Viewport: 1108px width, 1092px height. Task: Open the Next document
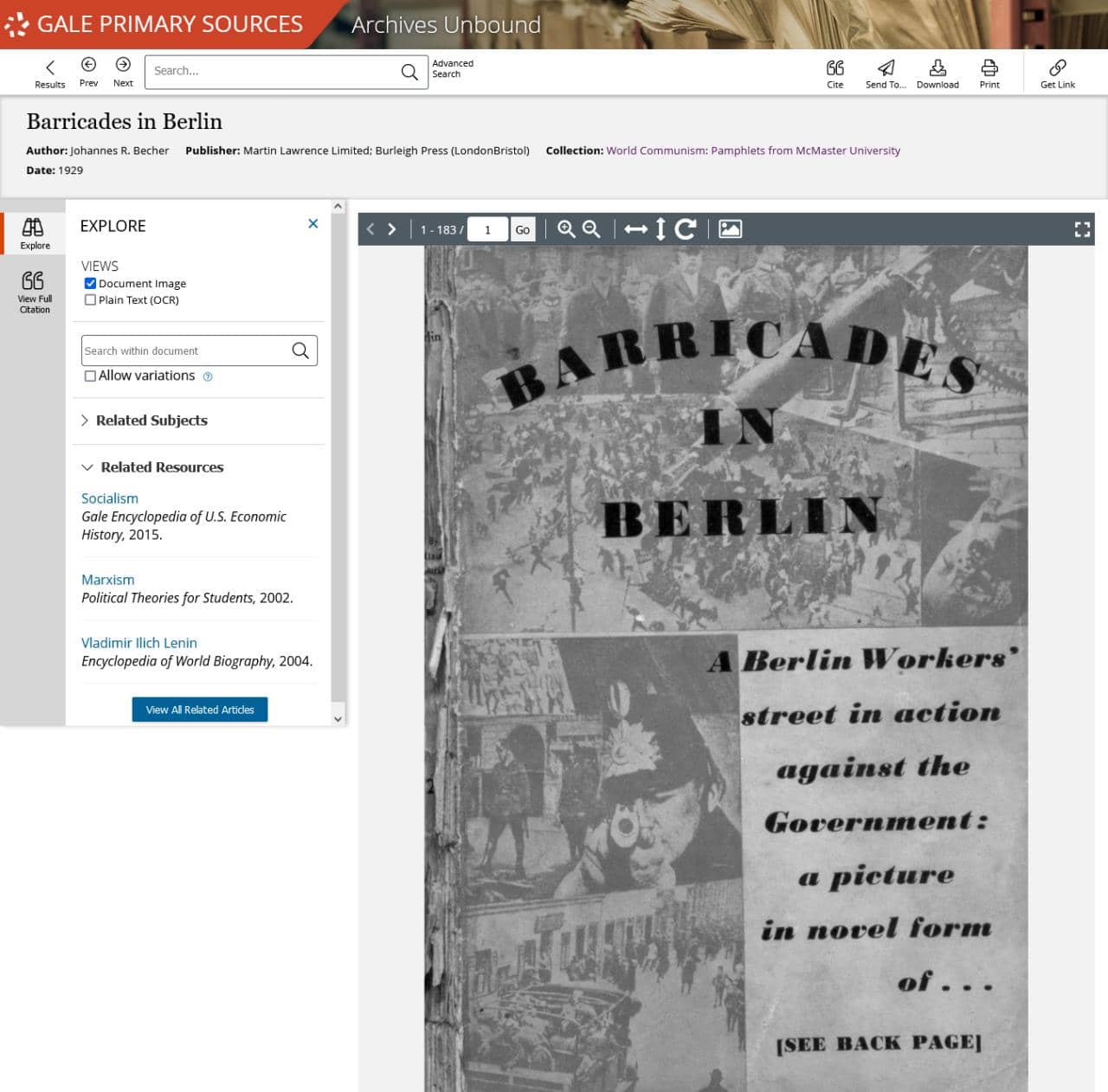[123, 72]
